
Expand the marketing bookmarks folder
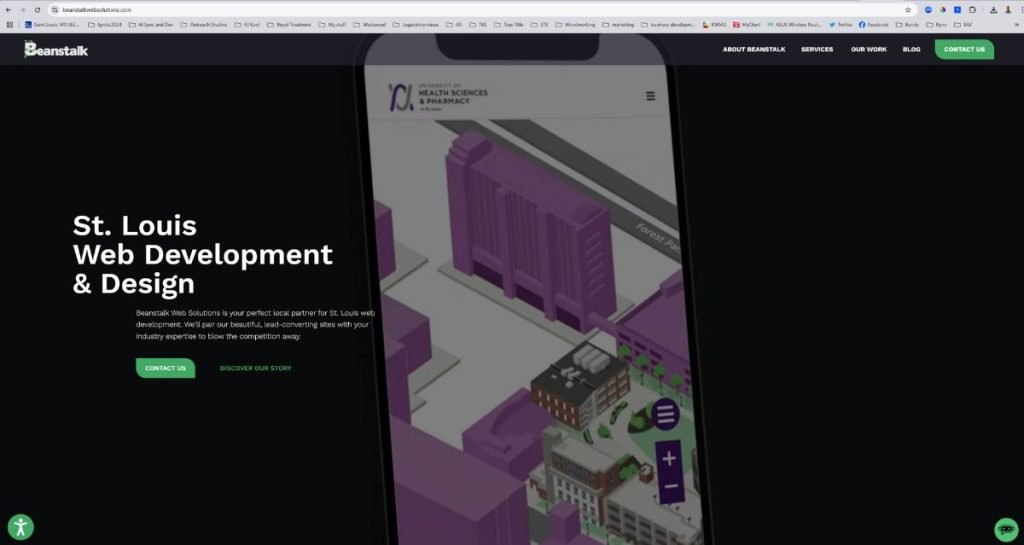click(618, 24)
